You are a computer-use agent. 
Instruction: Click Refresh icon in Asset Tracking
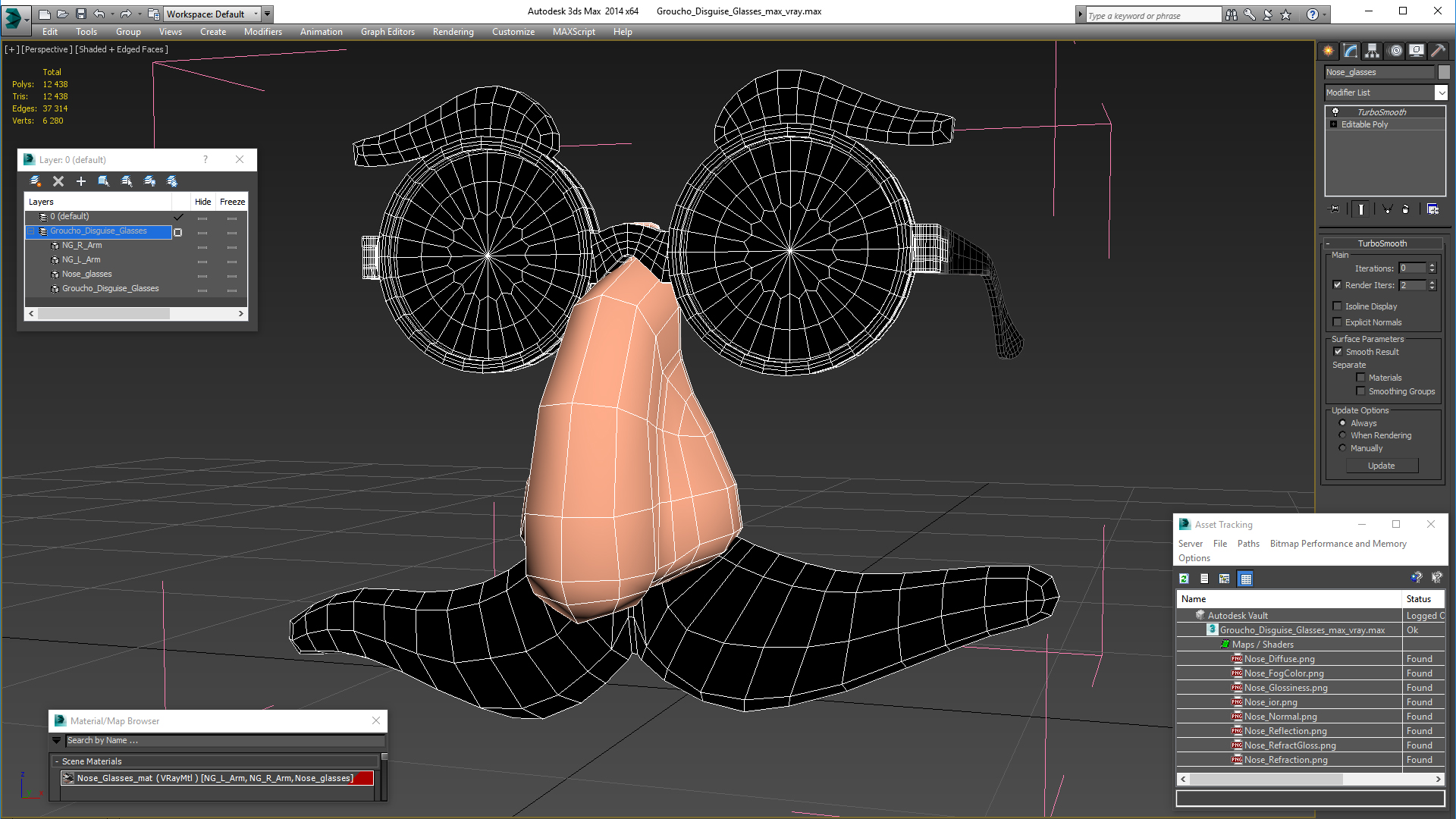click(1184, 579)
